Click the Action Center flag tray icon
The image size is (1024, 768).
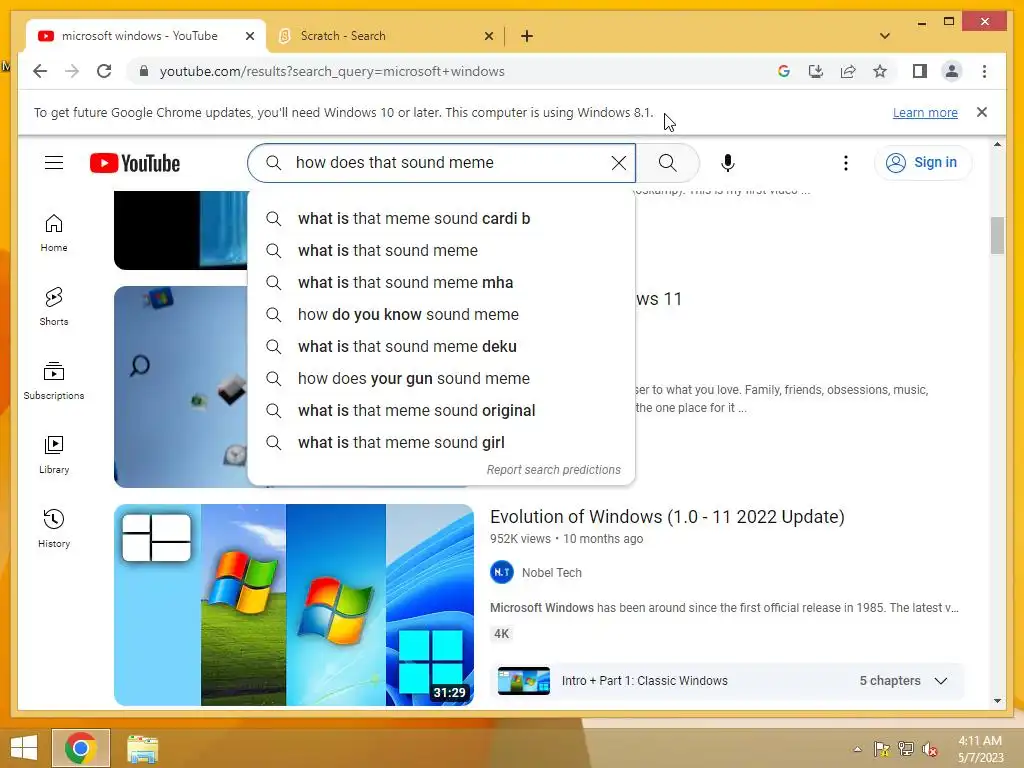882,749
